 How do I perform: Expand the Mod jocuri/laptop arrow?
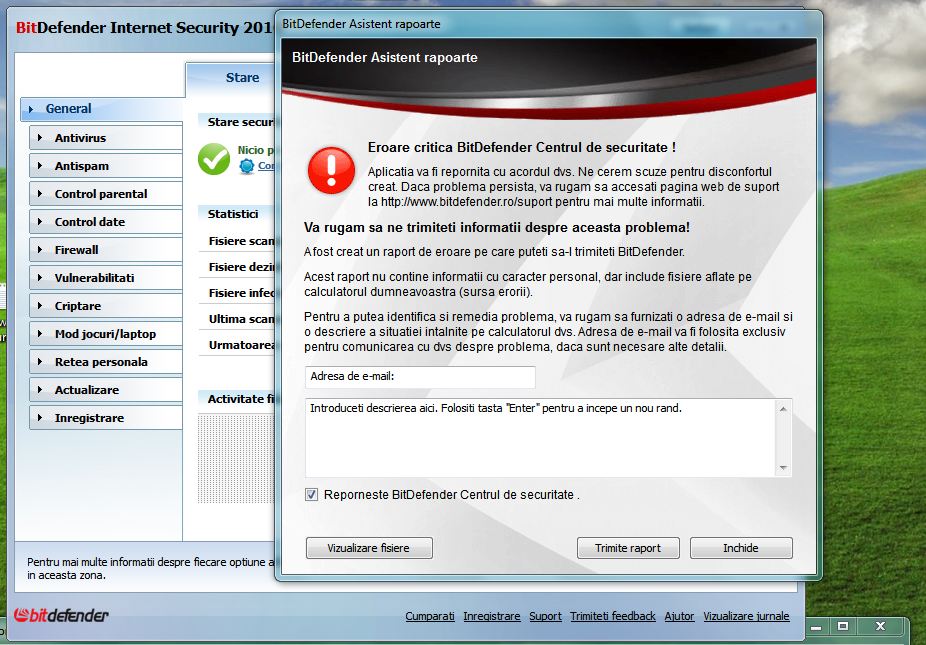pos(40,334)
